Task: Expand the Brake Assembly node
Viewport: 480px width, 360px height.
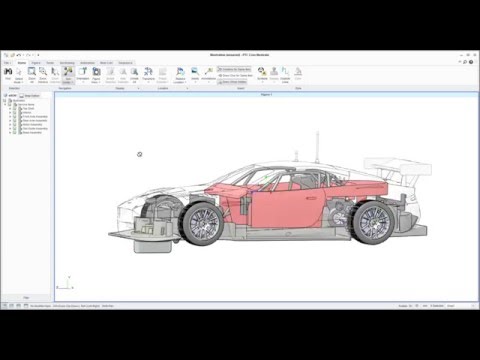Action: (10, 132)
